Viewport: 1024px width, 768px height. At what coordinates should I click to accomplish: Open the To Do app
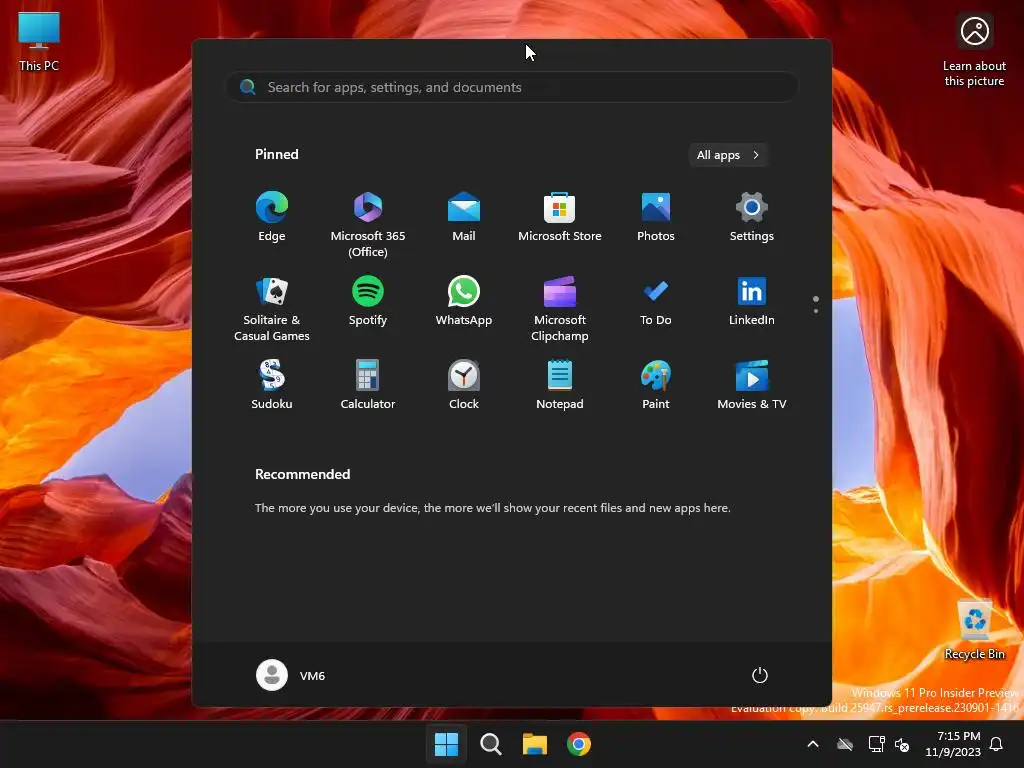click(656, 300)
